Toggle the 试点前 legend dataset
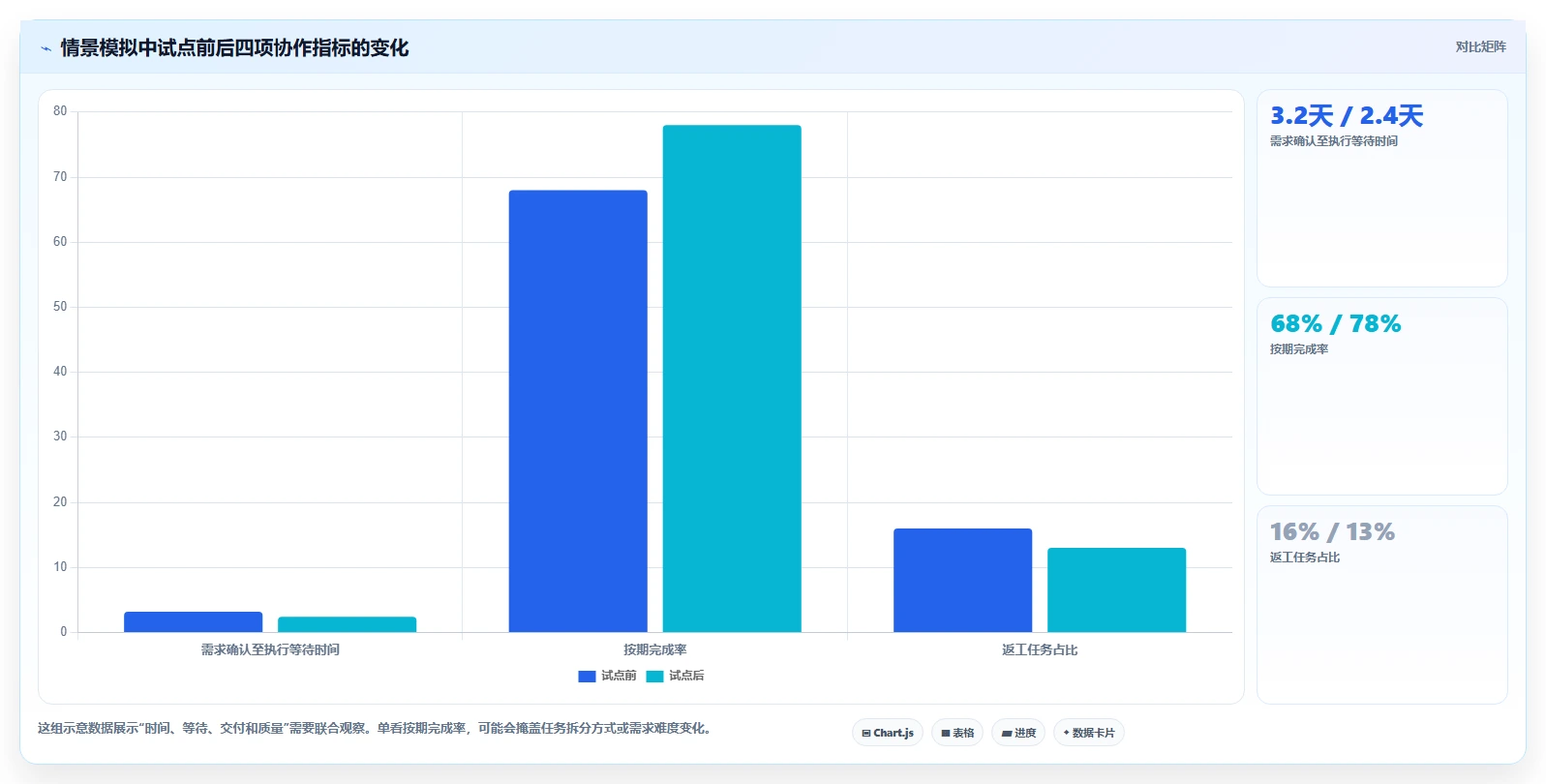The image size is (1546, 784). pos(607,676)
